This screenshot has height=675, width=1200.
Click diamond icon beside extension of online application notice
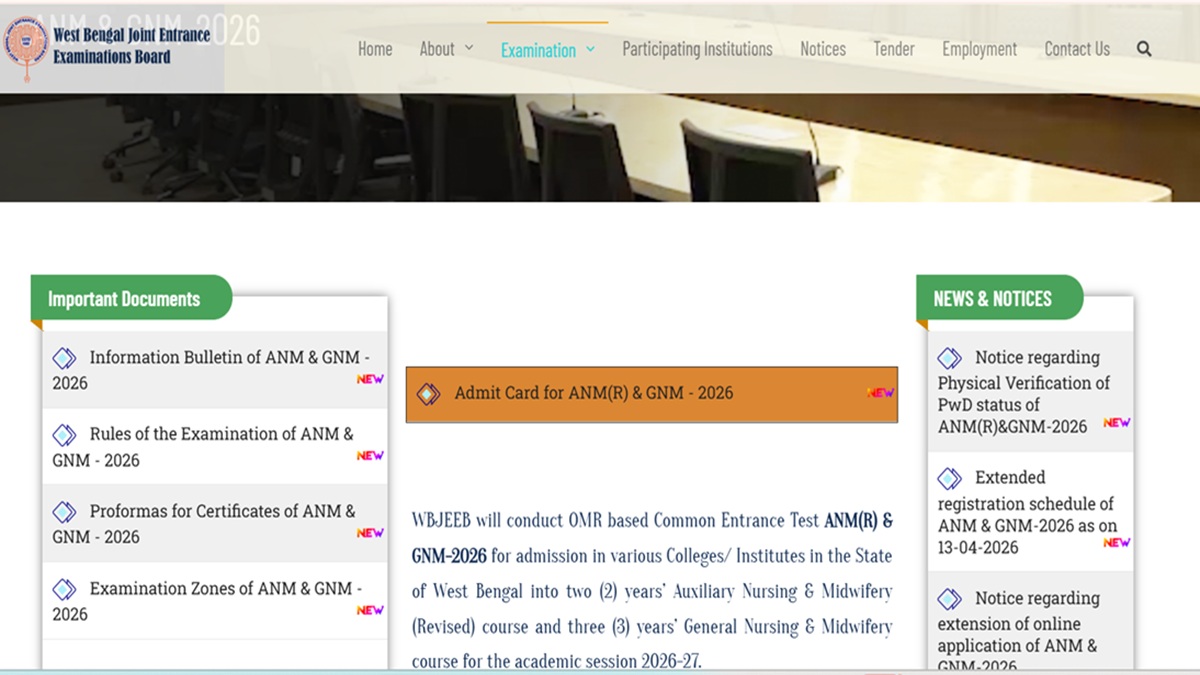click(x=949, y=599)
